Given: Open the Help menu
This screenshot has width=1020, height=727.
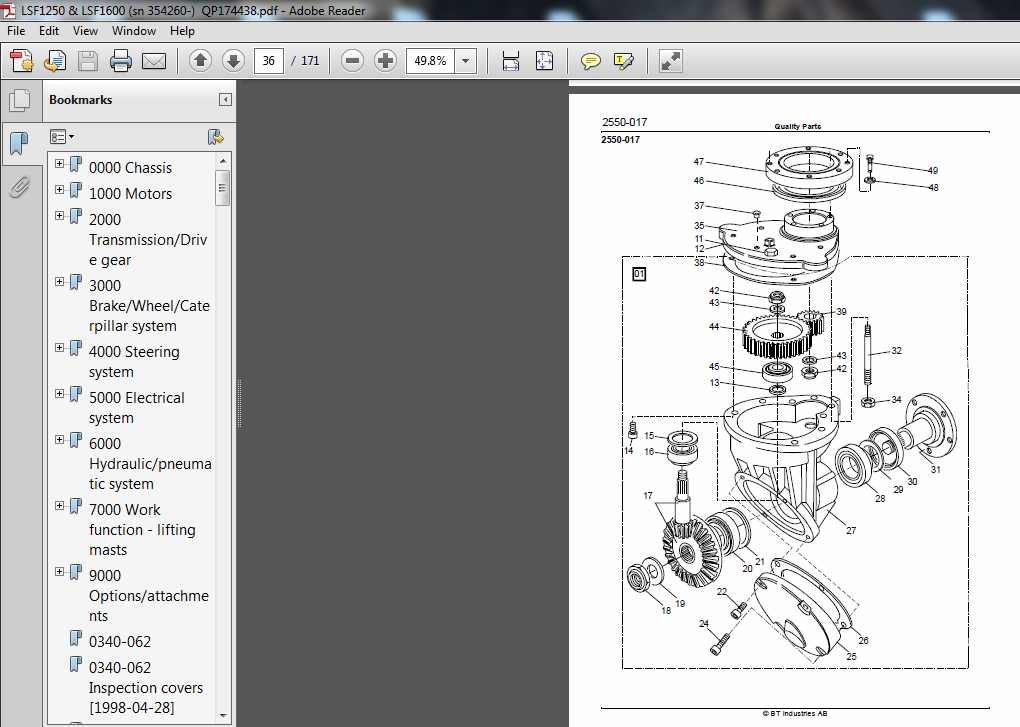Looking at the screenshot, I should pos(182,31).
